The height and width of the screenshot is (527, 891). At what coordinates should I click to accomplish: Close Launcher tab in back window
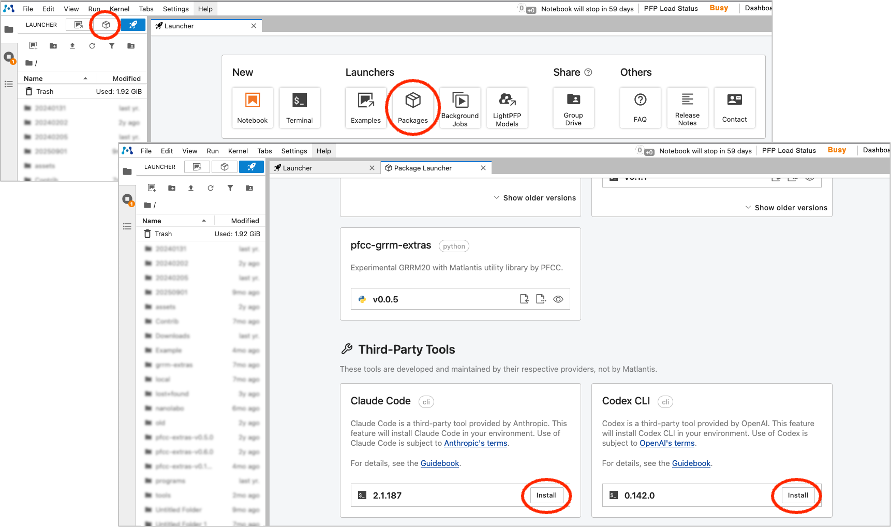(253, 26)
